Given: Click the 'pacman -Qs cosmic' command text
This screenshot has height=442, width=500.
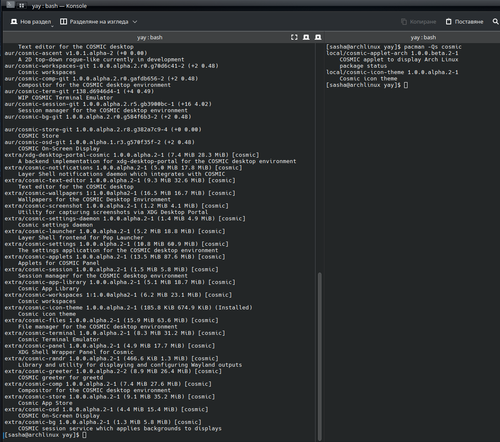Looking at the screenshot, I should point(432,47).
